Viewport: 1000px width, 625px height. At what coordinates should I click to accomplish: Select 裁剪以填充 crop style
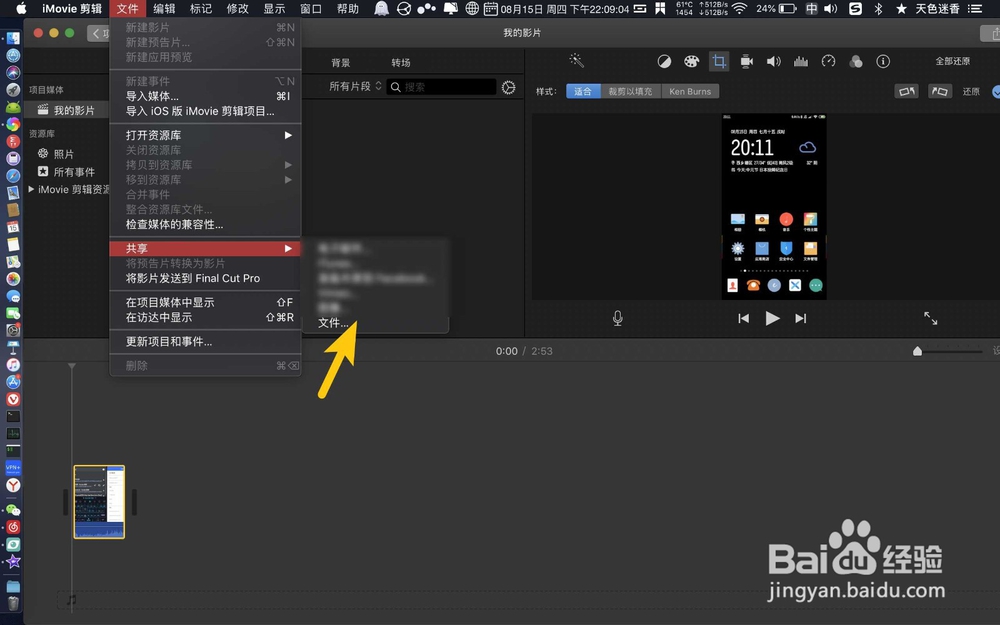tap(630, 91)
